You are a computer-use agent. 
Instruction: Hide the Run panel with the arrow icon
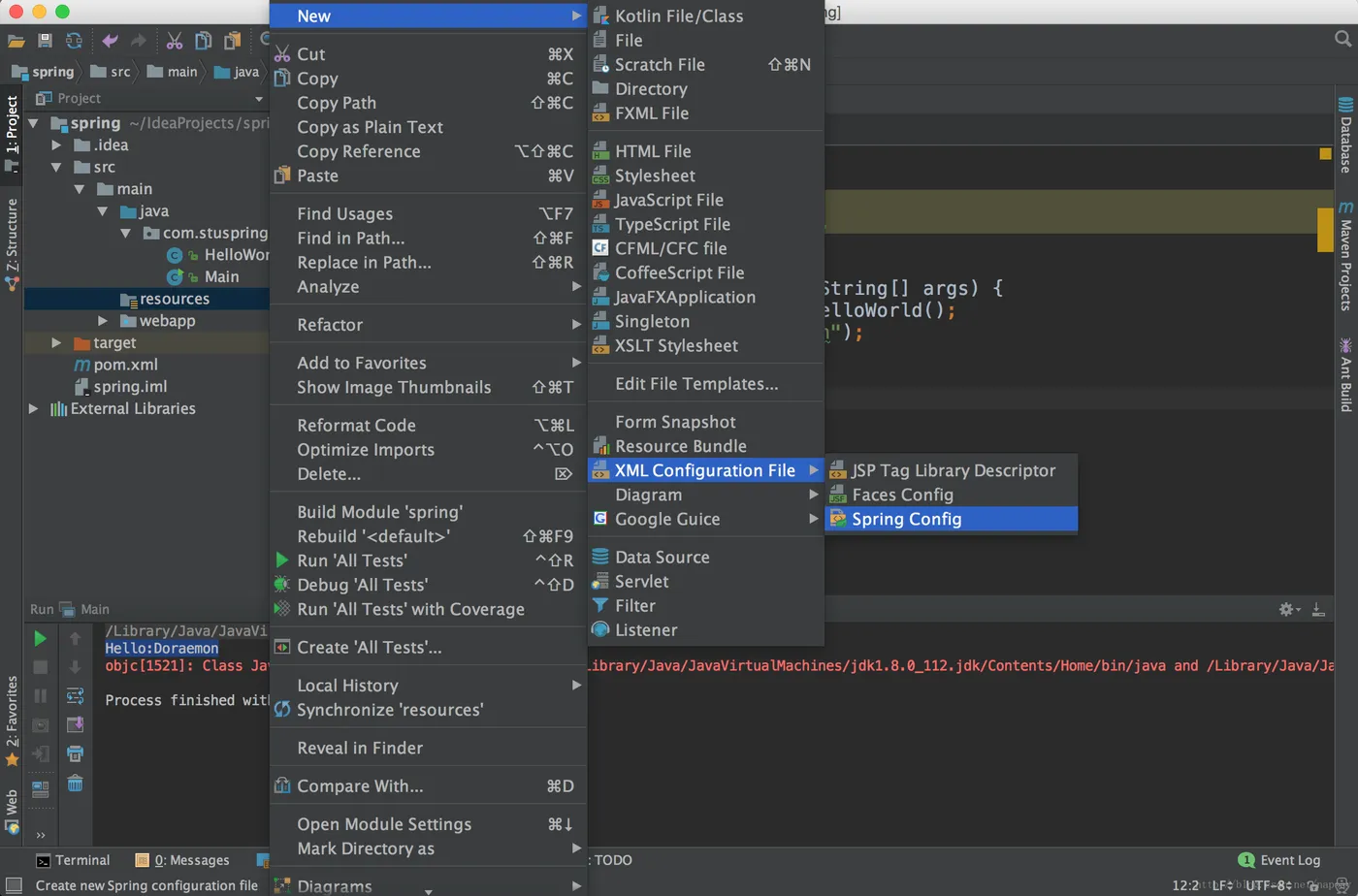pyautogui.click(x=1317, y=609)
